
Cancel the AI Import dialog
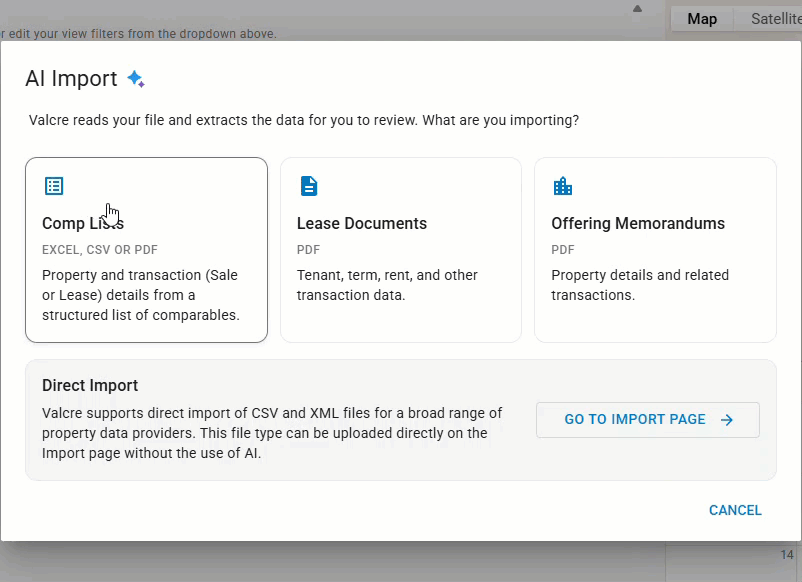click(x=735, y=510)
